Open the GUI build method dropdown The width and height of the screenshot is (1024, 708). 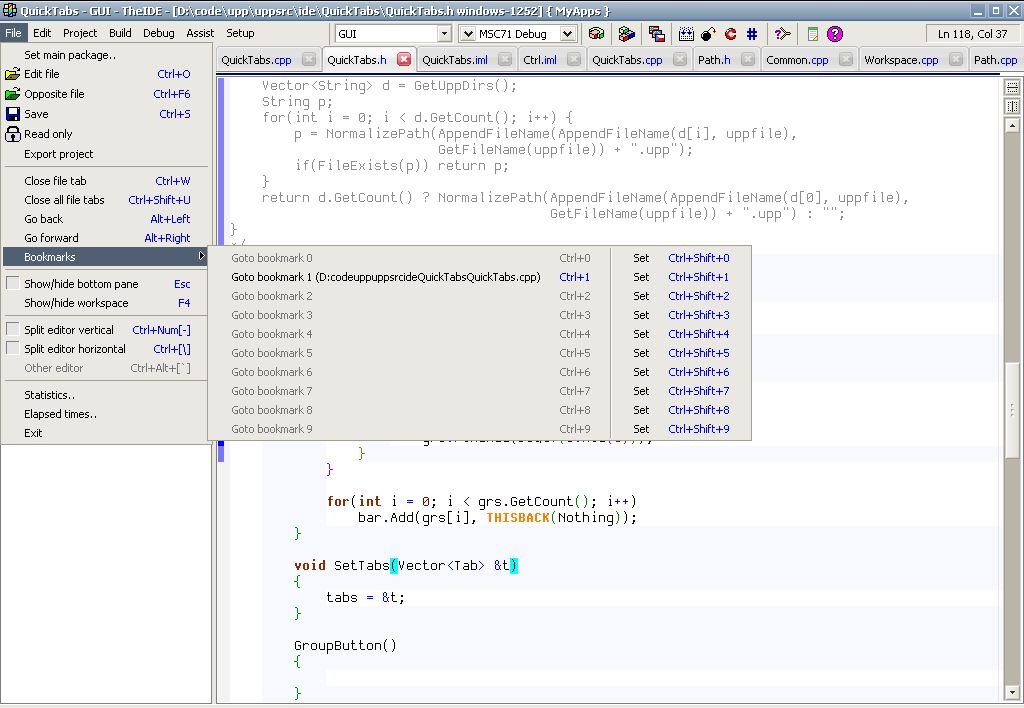click(444, 34)
